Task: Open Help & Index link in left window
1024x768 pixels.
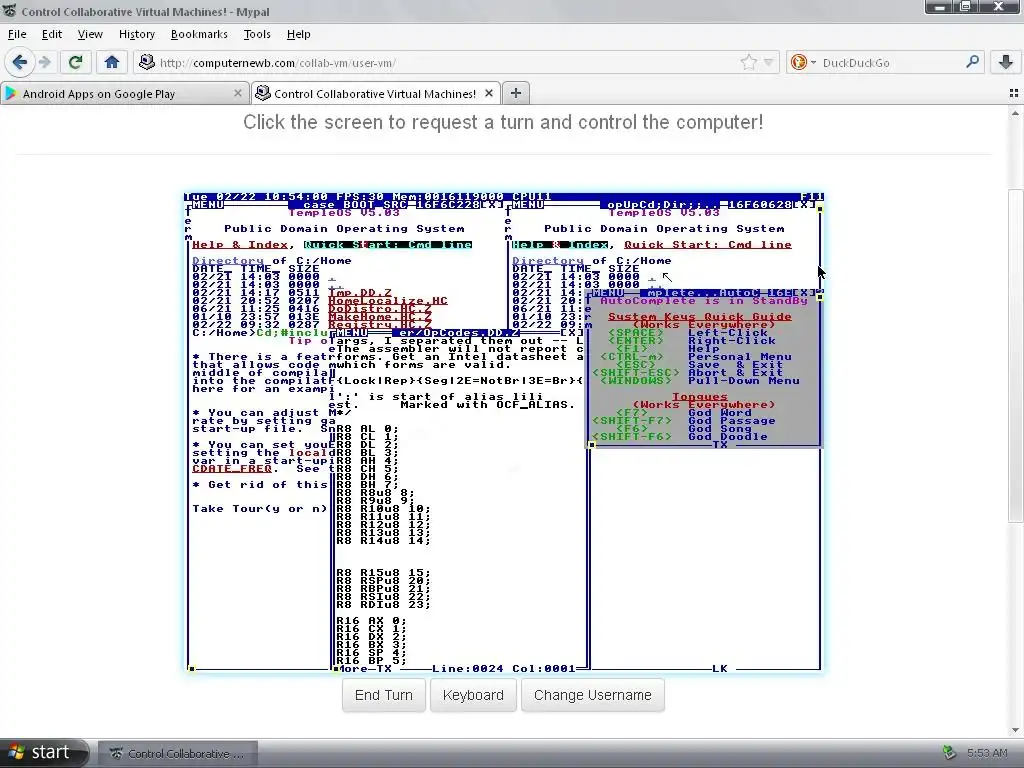Action: click(240, 245)
